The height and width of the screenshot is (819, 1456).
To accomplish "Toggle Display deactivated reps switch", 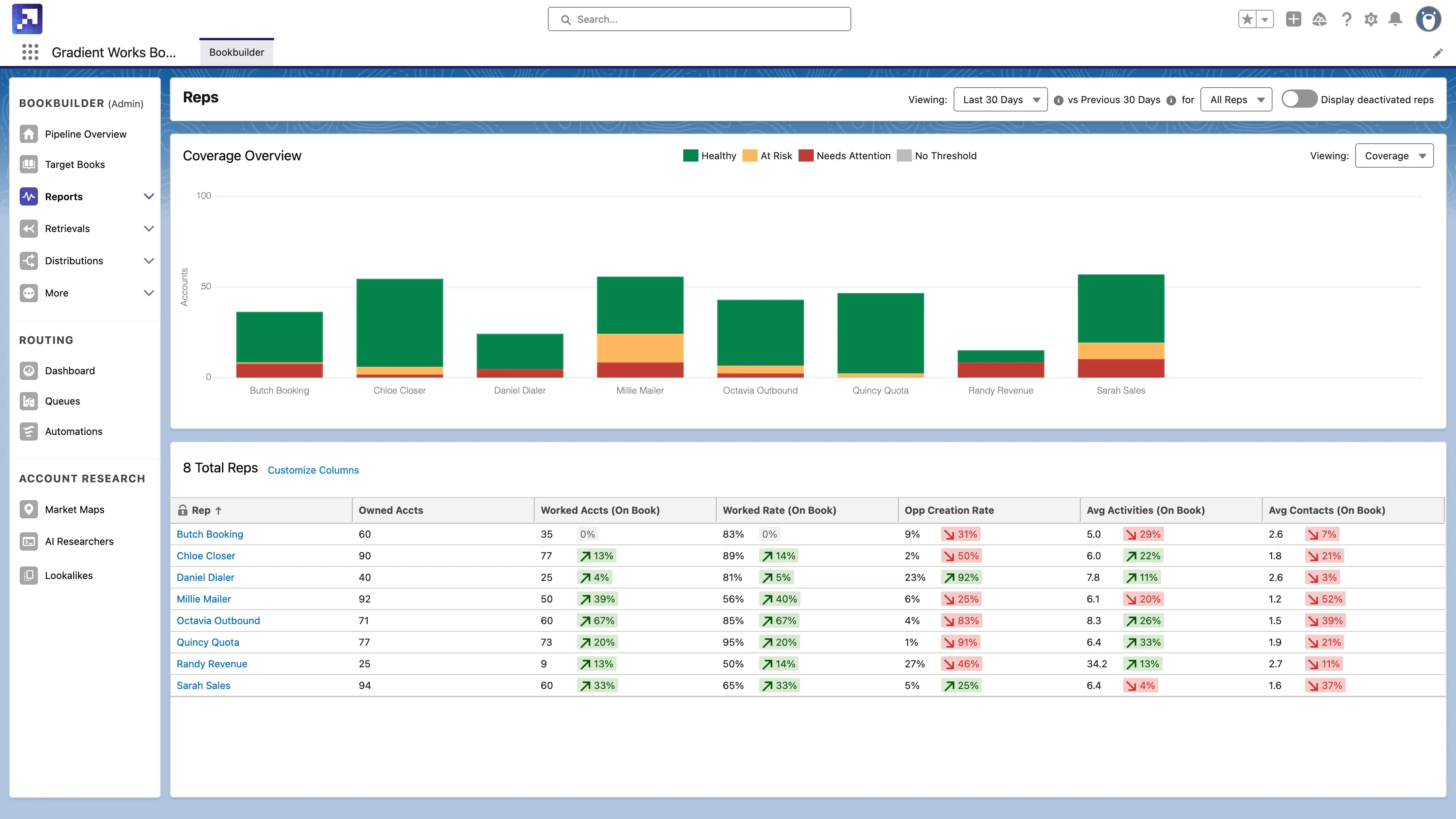I will coord(1299,99).
